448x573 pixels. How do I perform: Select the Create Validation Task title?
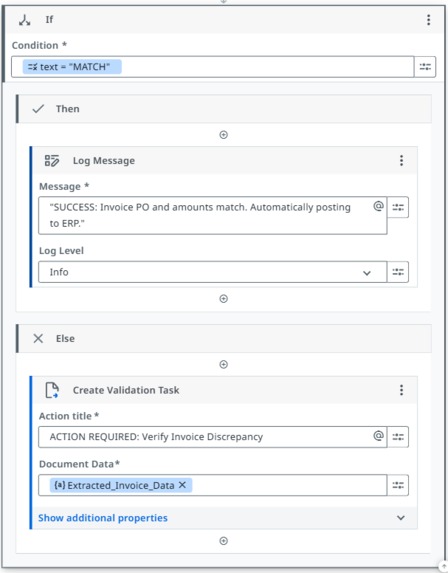(126, 390)
